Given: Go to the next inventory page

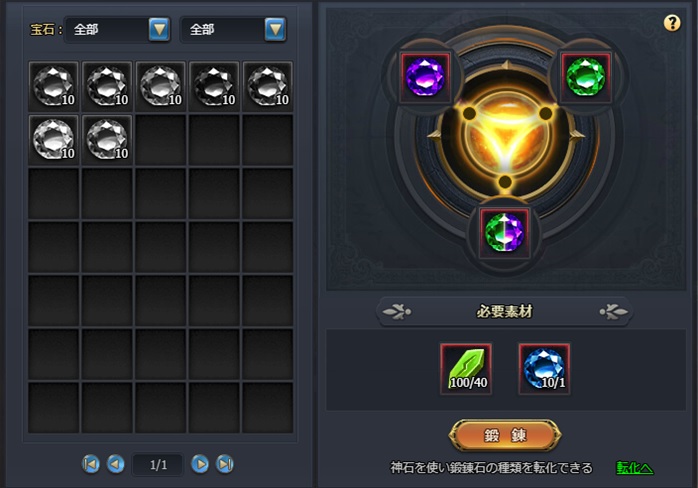Looking at the screenshot, I should pyautogui.click(x=200, y=464).
